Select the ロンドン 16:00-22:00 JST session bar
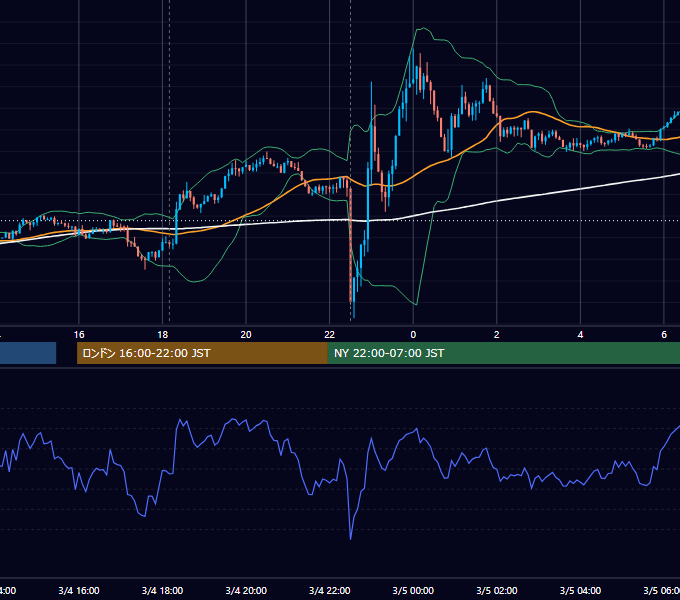This screenshot has width=680, height=600. (202, 353)
